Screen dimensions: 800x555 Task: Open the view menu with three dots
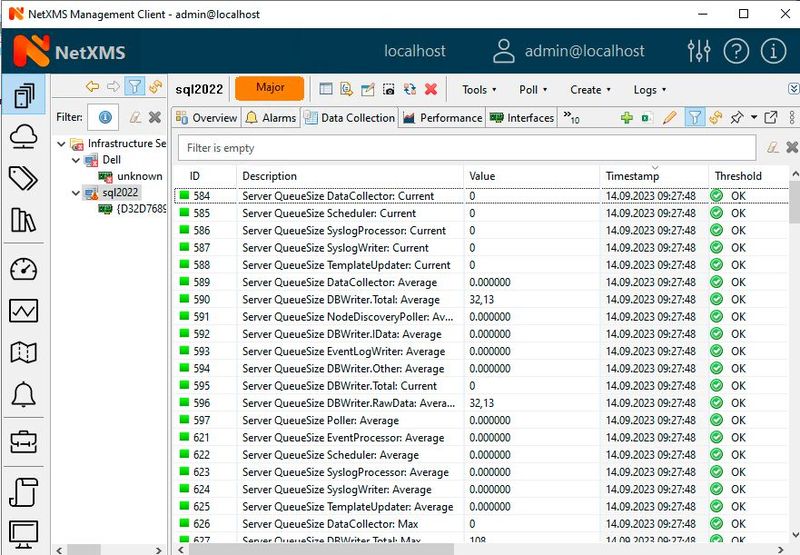(x=792, y=118)
